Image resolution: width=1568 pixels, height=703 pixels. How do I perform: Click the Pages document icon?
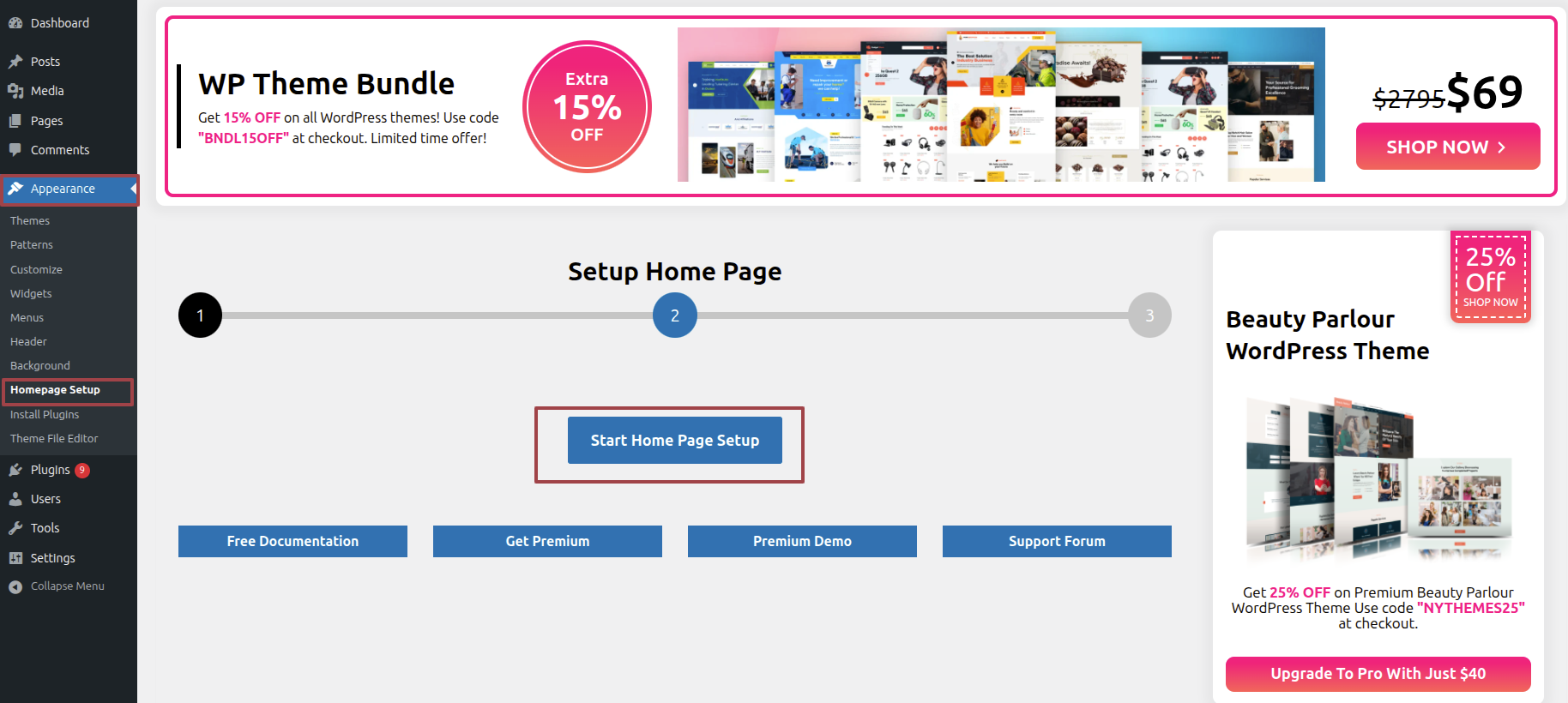[x=15, y=121]
